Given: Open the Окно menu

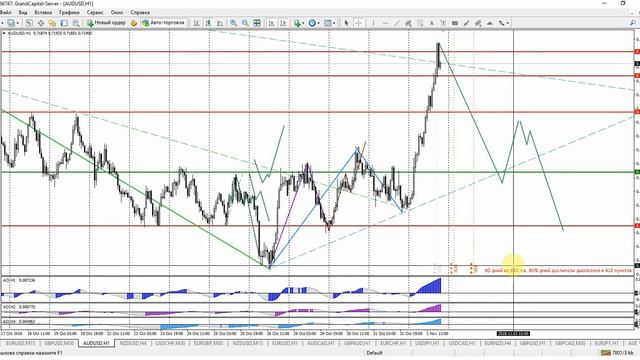Looking at the screenshot, I should [x=117, y=12].
